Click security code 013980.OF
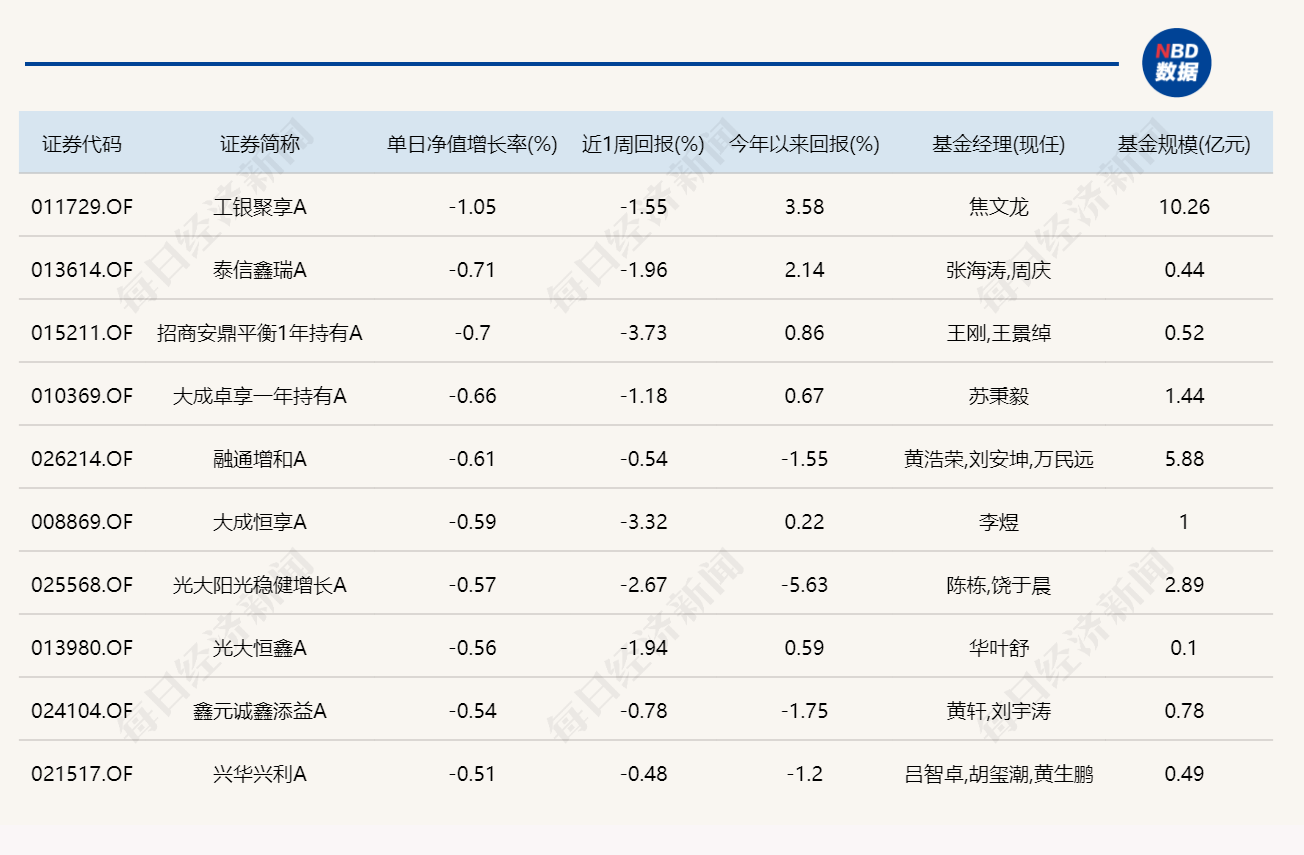Image resolution: width=1304 pixels, height=855 pixels. point(82,648)
